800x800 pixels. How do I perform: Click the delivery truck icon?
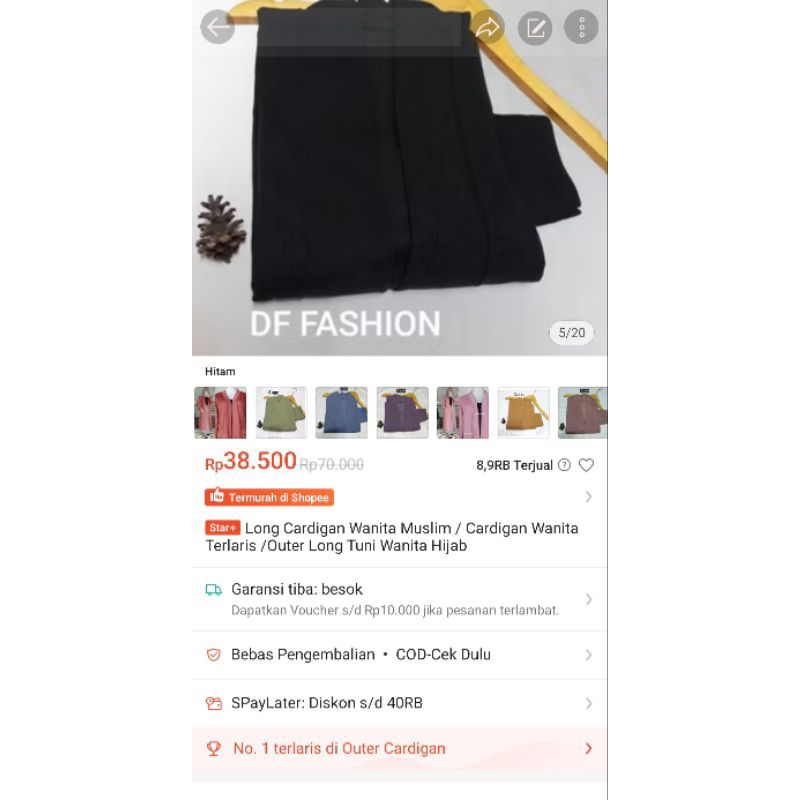213,590
